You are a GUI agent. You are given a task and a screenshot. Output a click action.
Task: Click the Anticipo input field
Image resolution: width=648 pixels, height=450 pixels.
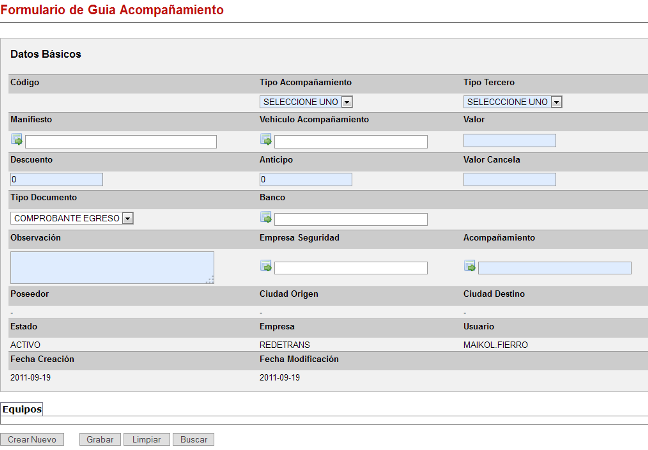306,180
